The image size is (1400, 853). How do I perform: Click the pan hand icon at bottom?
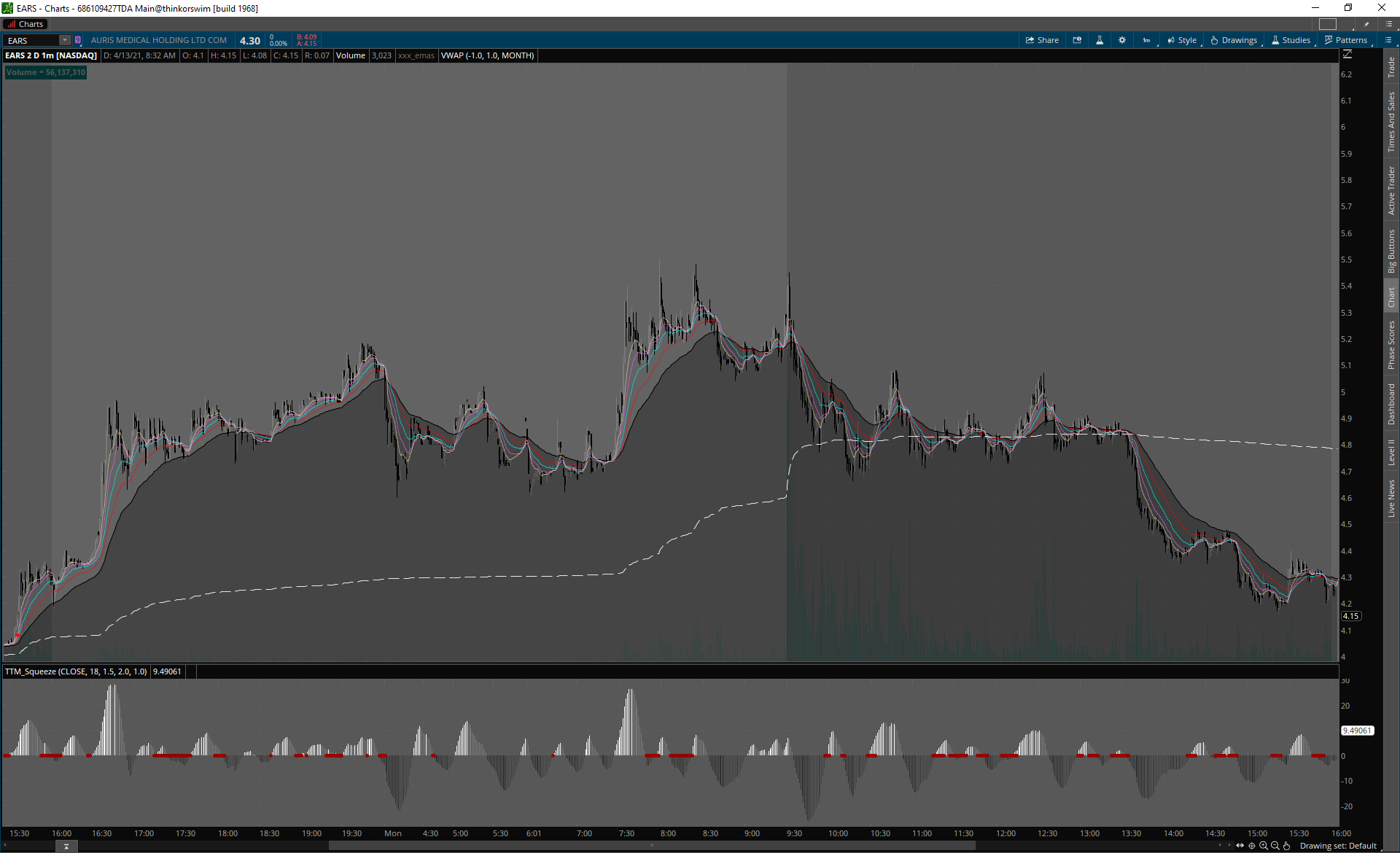(1287, 846)
